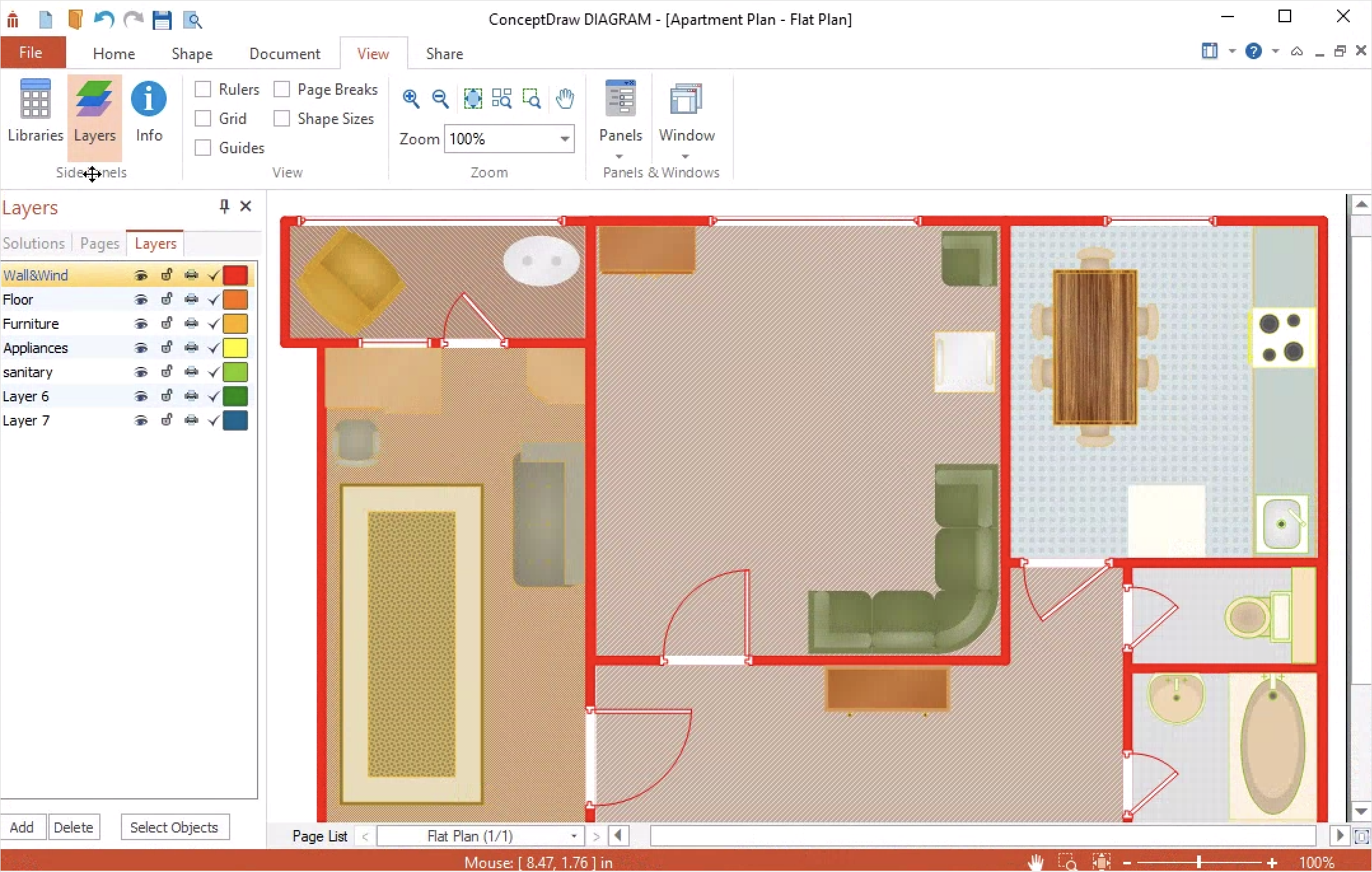Enable the Grid checkbox
1372x872 pixels.
(203, 119)
